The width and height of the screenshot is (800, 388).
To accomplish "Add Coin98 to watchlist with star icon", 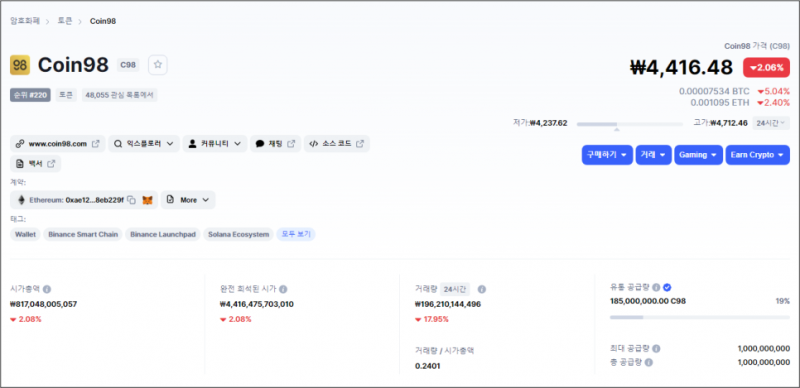I will (158, 65).
